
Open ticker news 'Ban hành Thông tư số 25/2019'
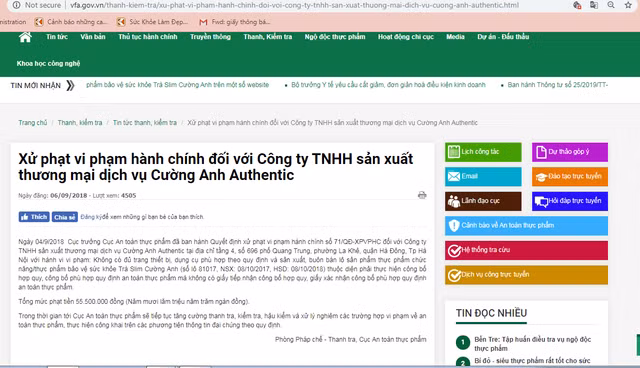[x=558, y=85]
